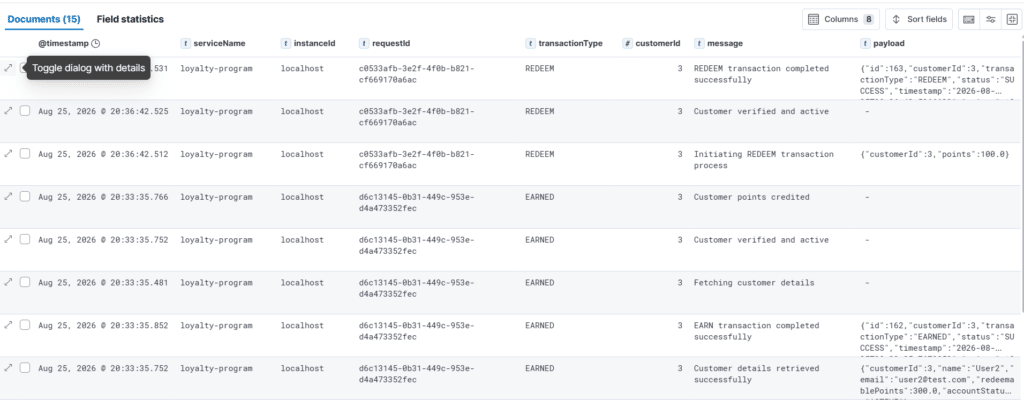This screenshot has height=400, width=1024.
Task: Select checkbox for EARNED Customer verified and active row
Action: pyautogui.click(x=25, y=239)
